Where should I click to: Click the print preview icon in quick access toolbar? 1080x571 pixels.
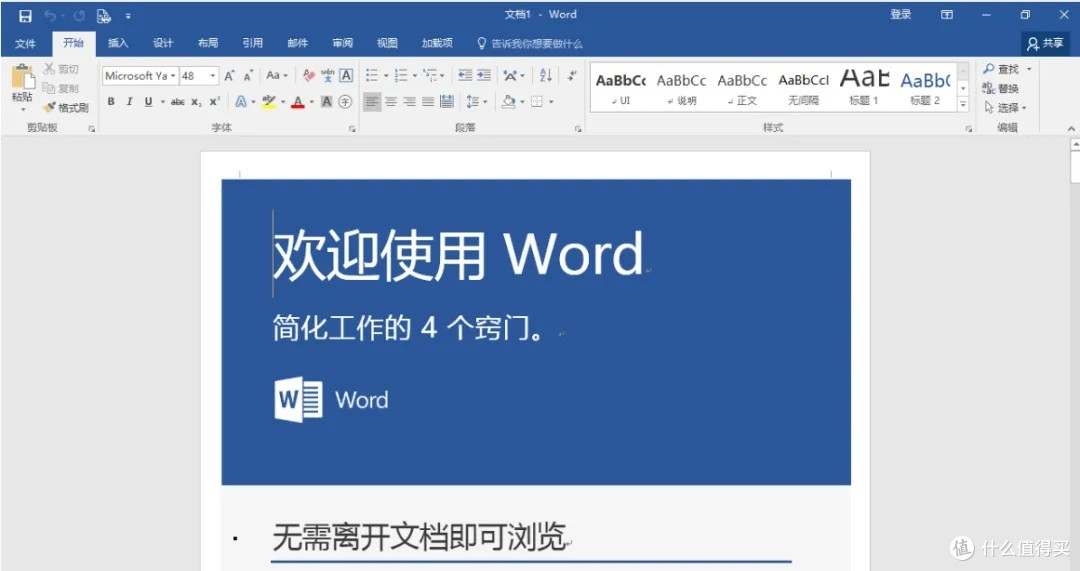[104, 15]
